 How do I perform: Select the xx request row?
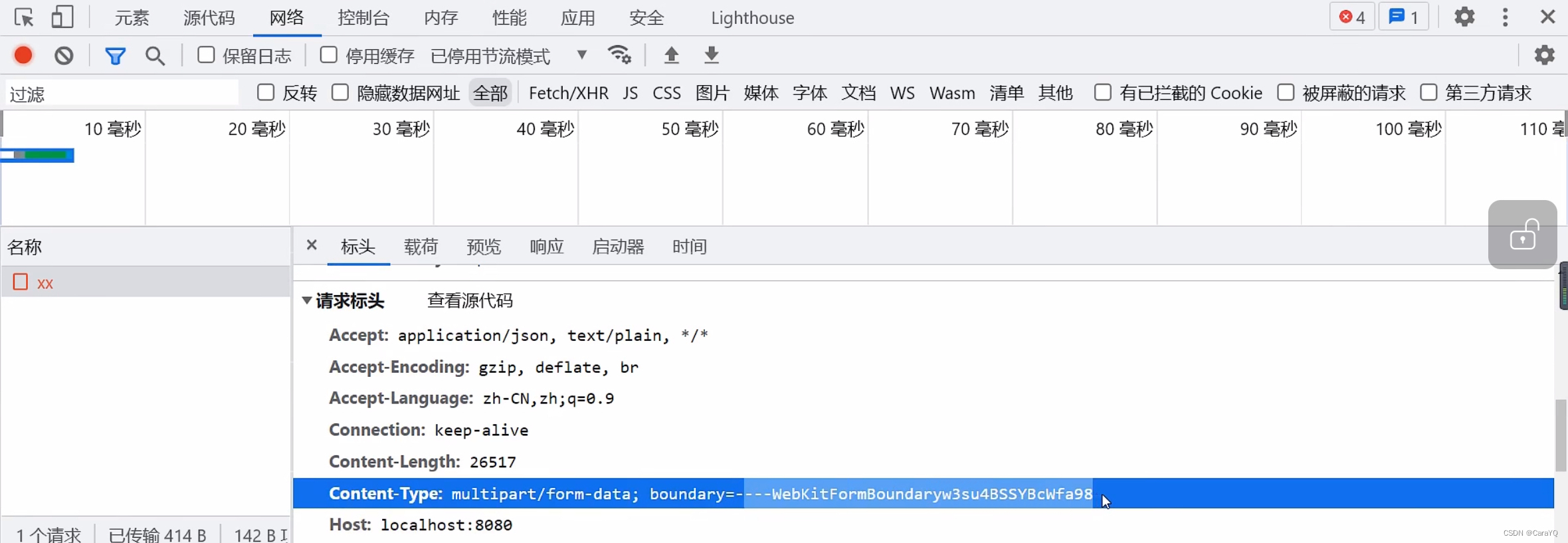[146, 282]
